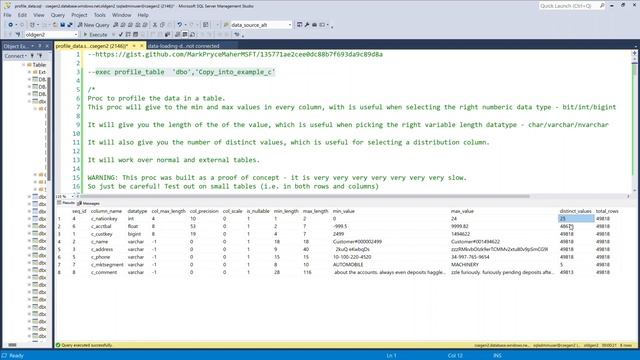Open the oldgen2 database dropdown
The width and height of the screenshot is (640, 360).
[x=76, y=35]
